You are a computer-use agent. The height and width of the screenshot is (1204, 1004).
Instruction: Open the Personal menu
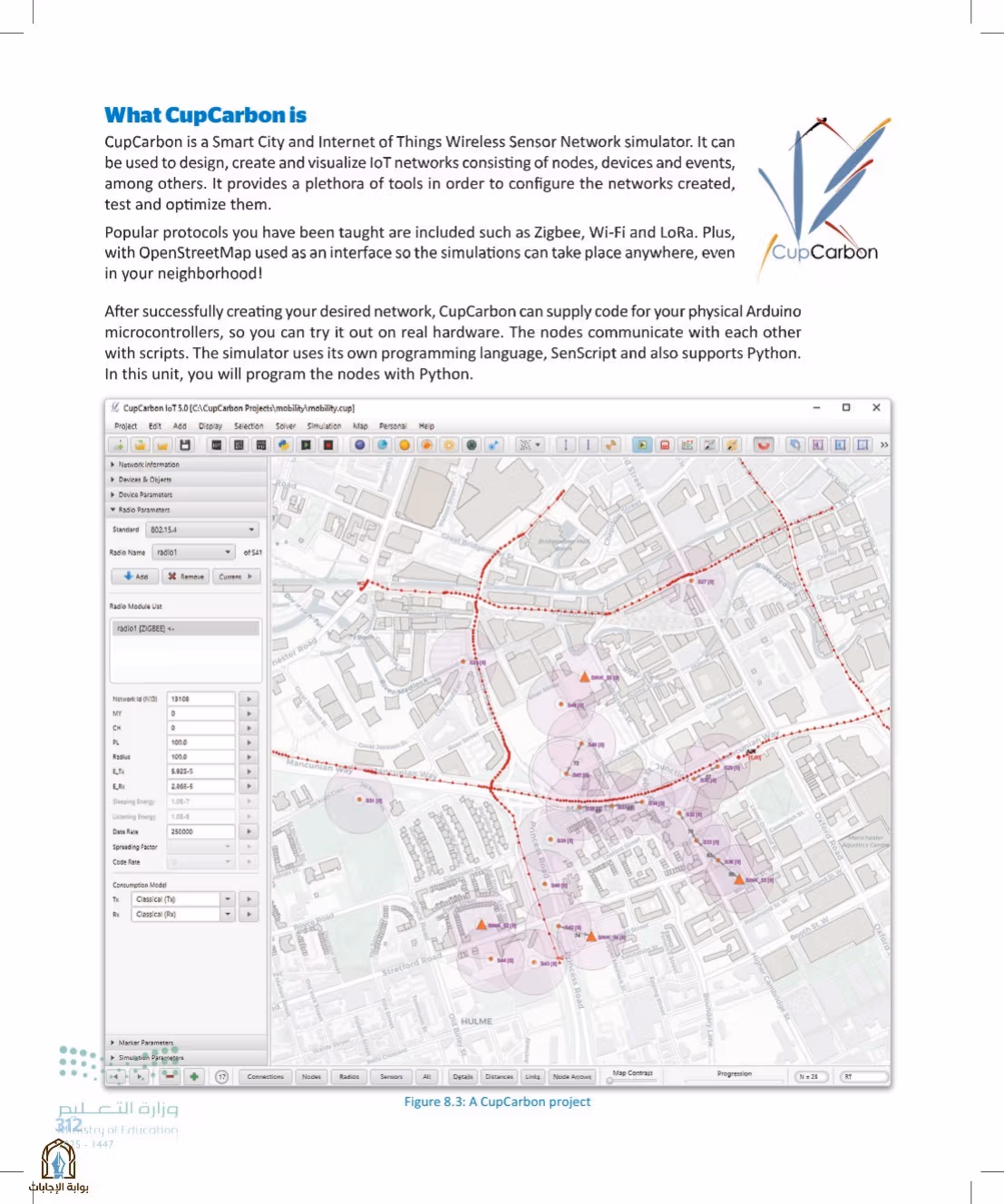[393, 426]
